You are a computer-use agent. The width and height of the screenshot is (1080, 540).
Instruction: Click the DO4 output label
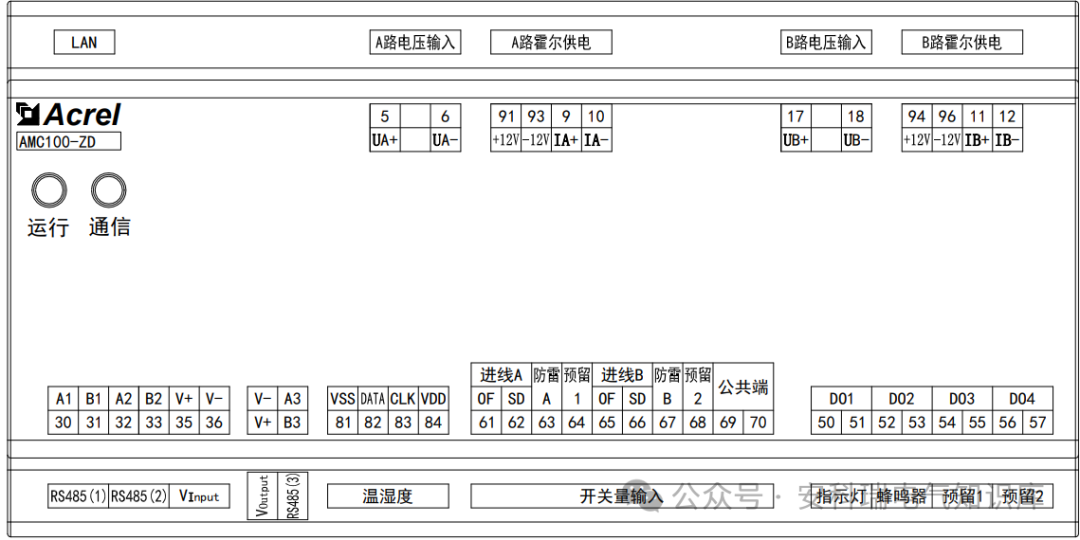(1023, 398)
